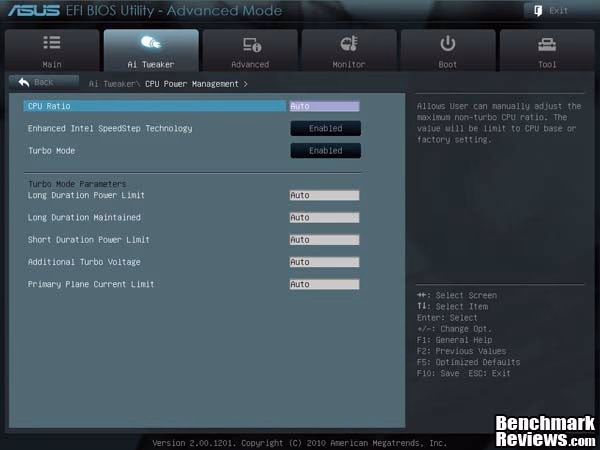Open the Main tab
600x450 pixels.
(52, 50)
